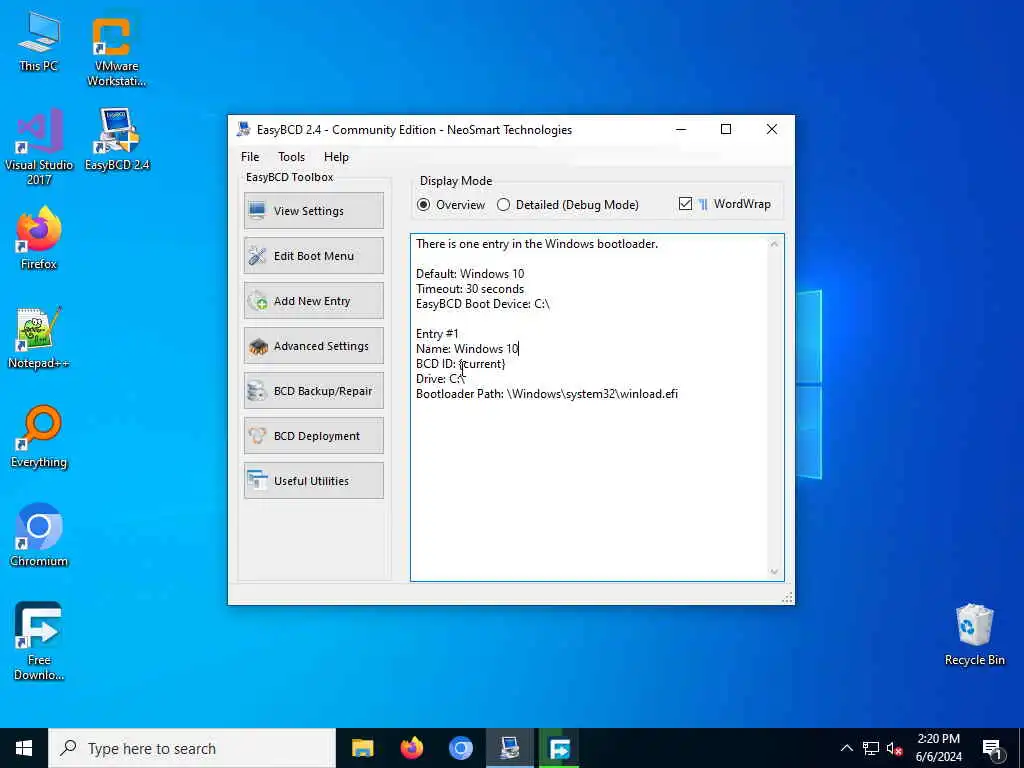The height and width of the screenshot is (768, 1024).
Task: Click Free Download Manager taskbar icon
Action: 559,748
